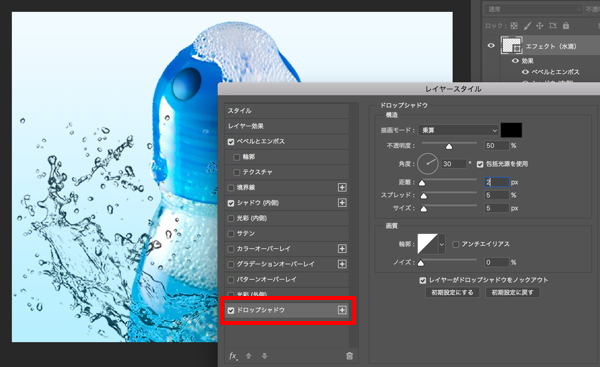Viewport: 600px width, 367px height.
Task: Lock transparent pixels in Layers panel
Action: (514, 26)
